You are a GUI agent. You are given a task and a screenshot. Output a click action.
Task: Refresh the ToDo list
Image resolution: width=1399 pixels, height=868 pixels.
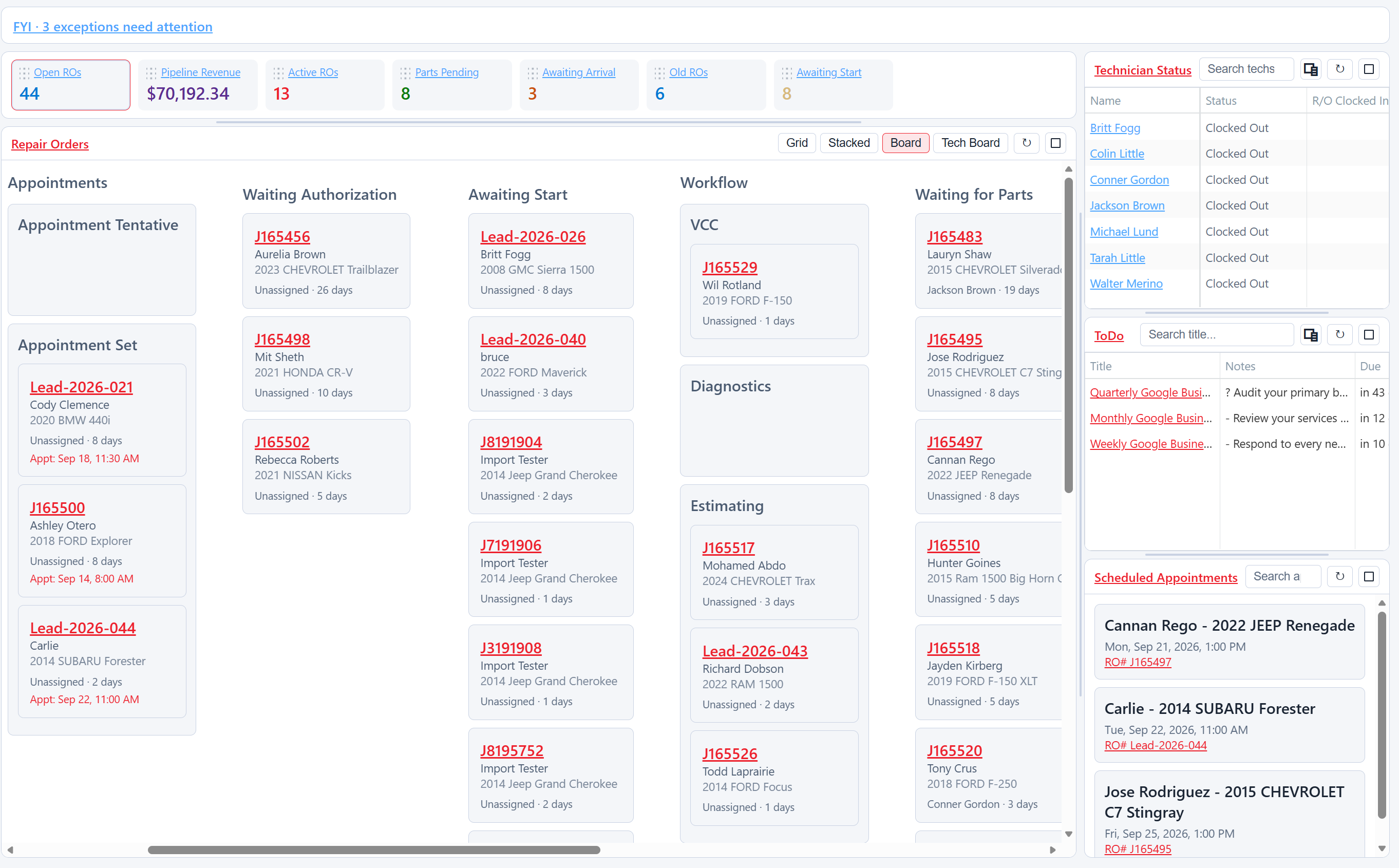click(x=1340, y=335)
